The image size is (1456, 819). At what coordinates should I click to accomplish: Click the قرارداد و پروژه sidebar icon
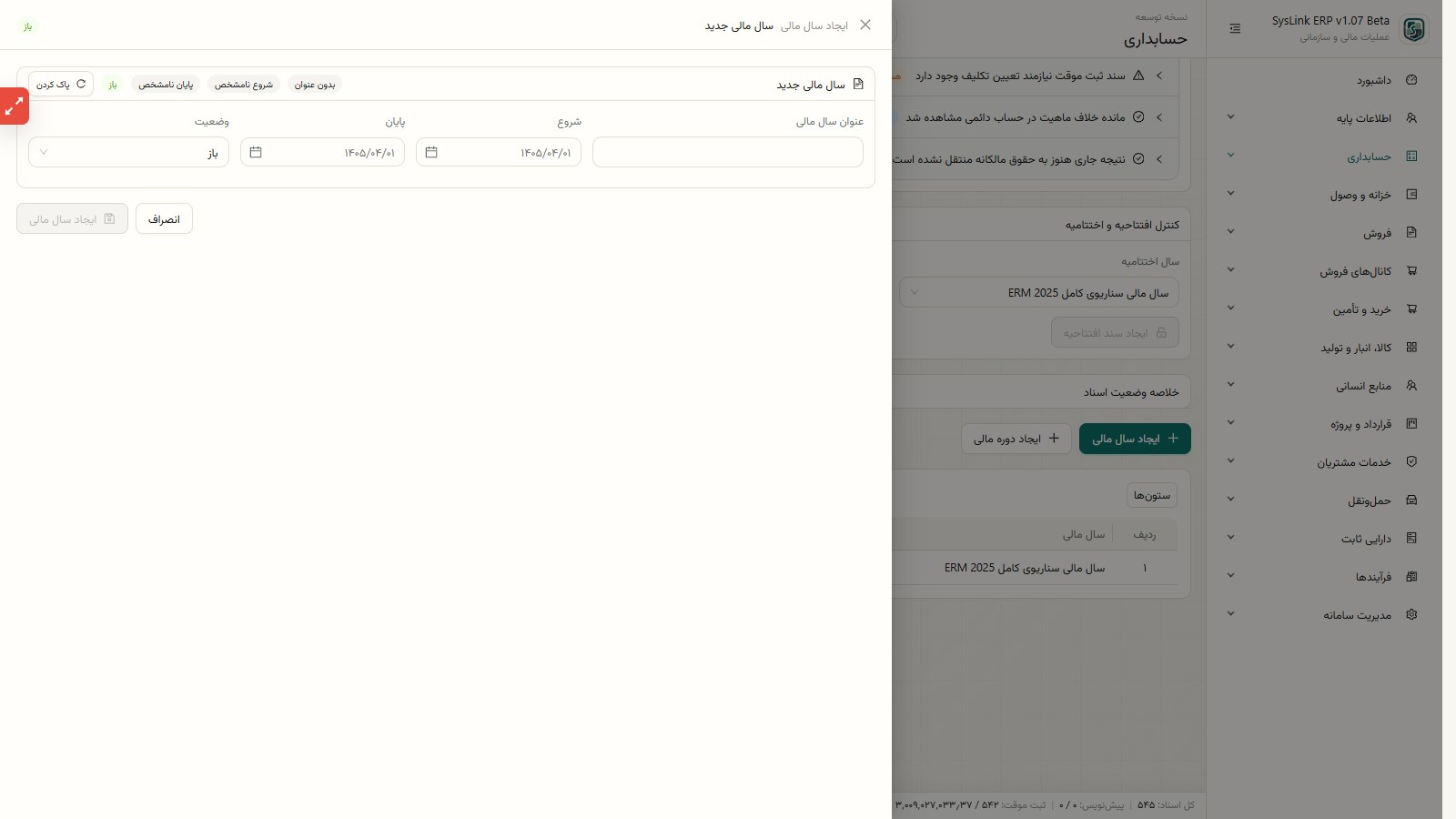click(x=1411, y=424)
